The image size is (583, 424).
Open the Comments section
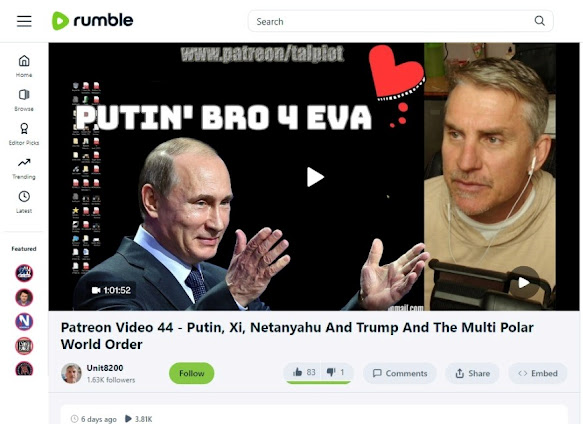(400, 373)
